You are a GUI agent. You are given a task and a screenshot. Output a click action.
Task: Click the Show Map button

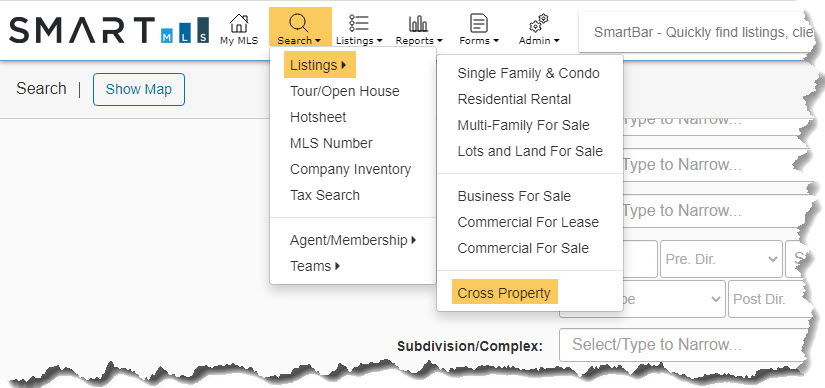139,89
